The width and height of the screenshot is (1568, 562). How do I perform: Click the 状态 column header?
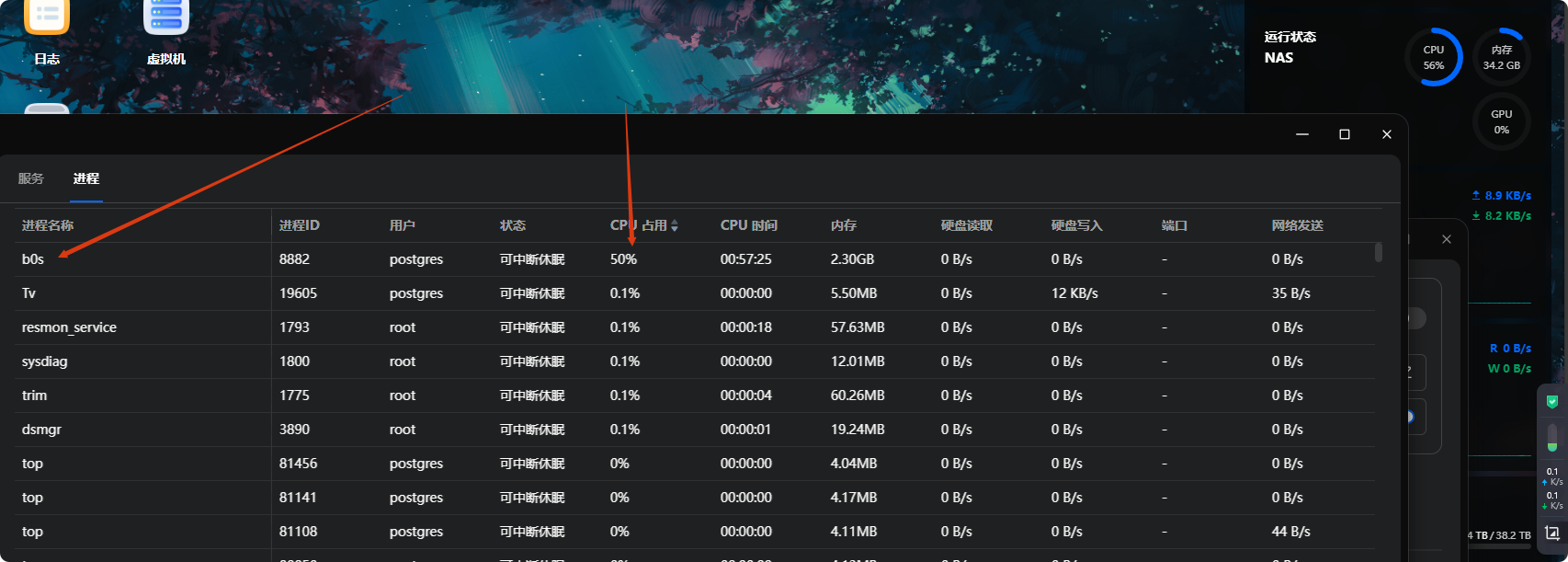[x=513, y=225]
